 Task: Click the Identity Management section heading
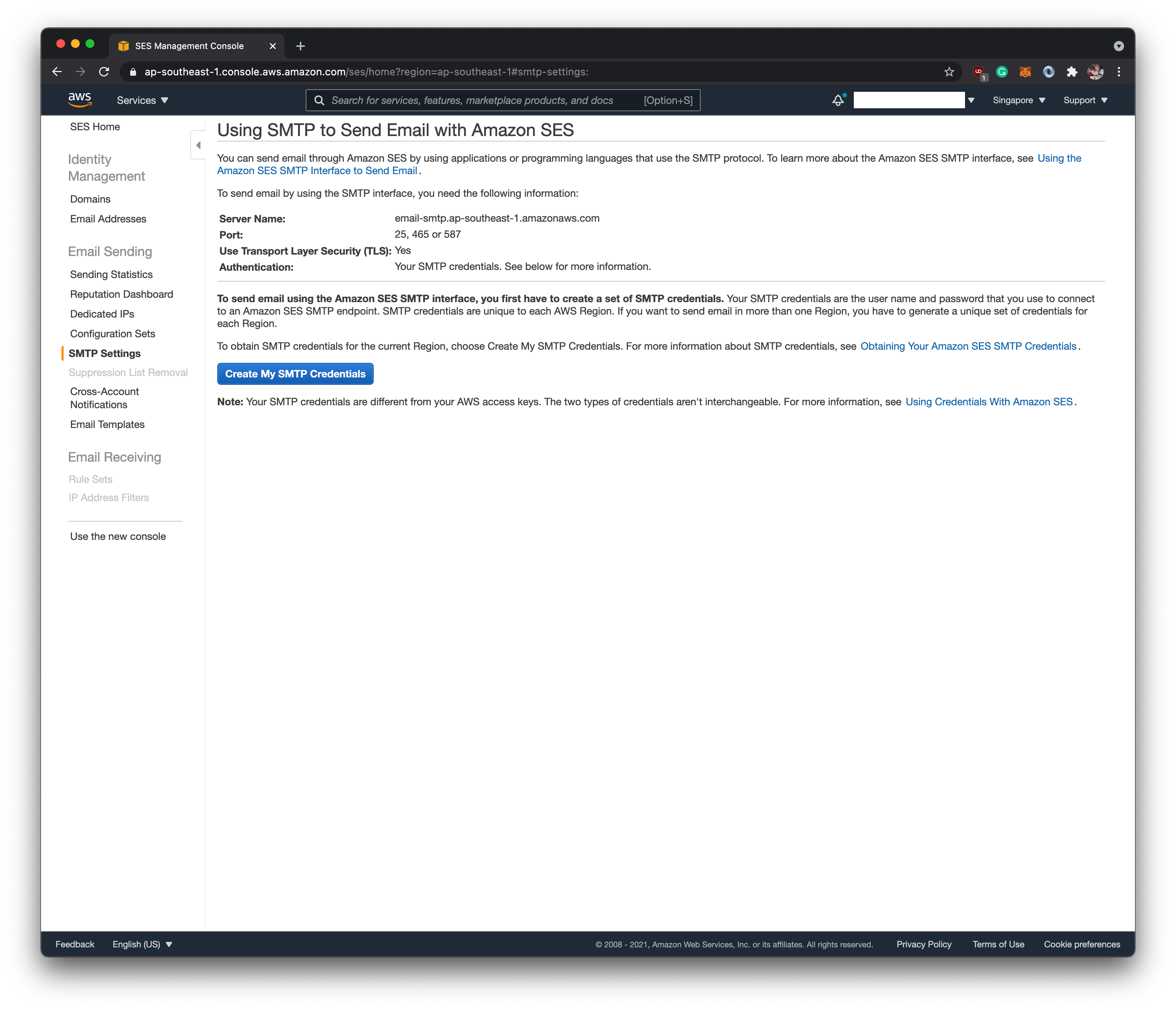106,168
